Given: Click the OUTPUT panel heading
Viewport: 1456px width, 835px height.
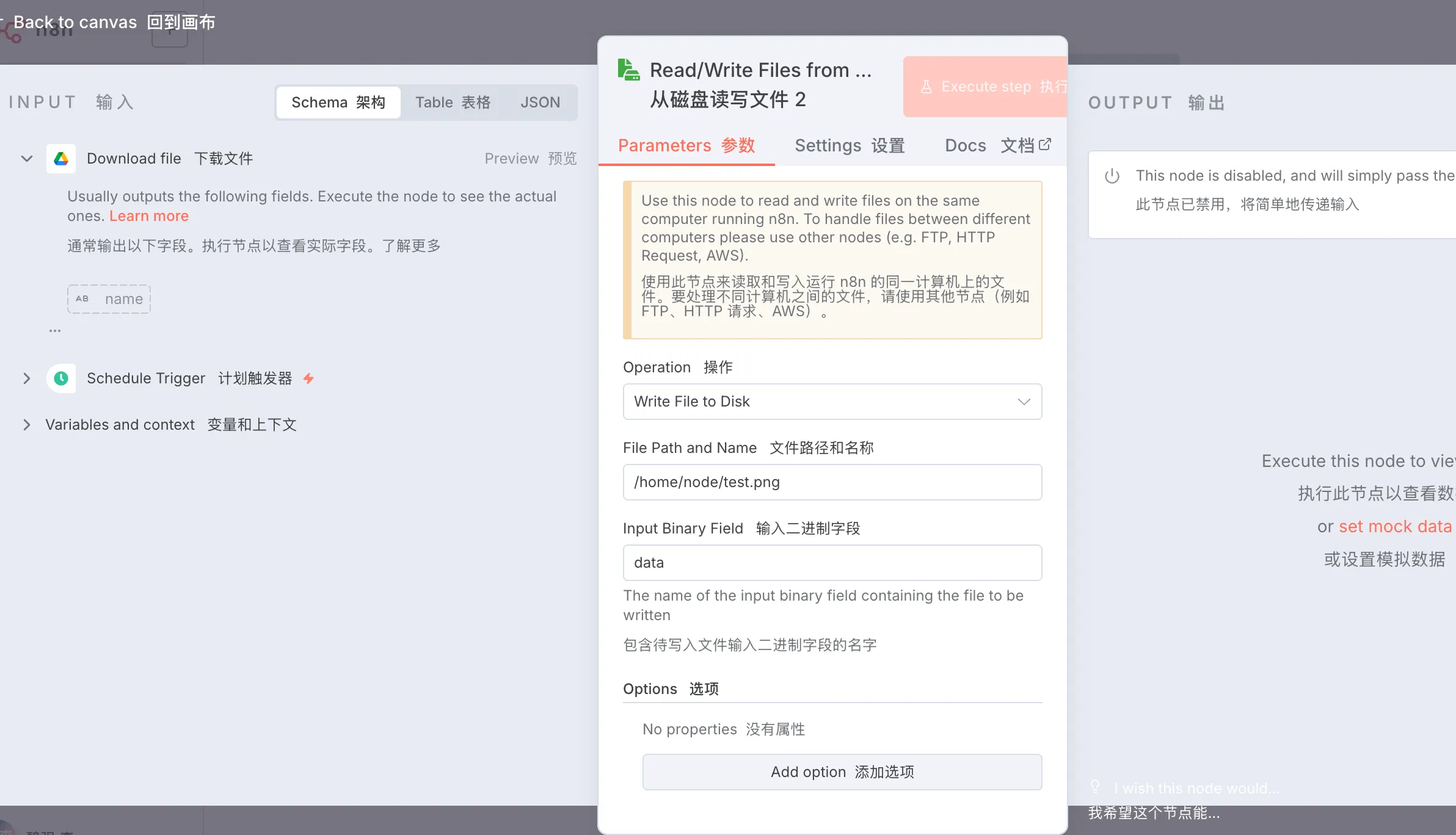Looking at the screenshot, I should click(1157, 103).
